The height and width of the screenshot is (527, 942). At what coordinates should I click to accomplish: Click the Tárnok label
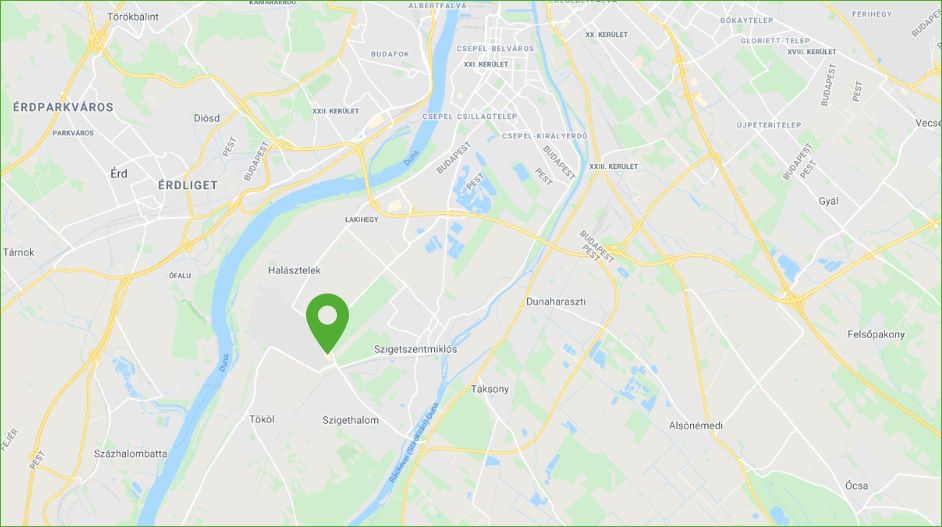[x=19, y=252]
